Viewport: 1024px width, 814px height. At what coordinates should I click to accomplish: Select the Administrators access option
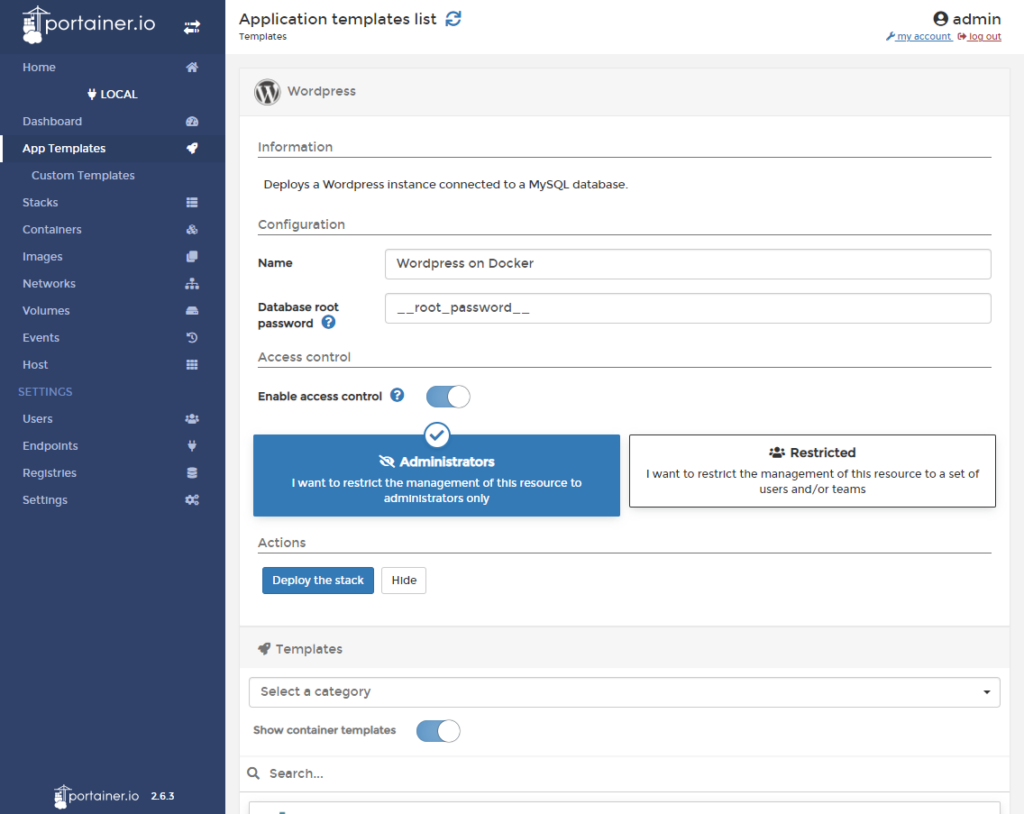(436, 476)
